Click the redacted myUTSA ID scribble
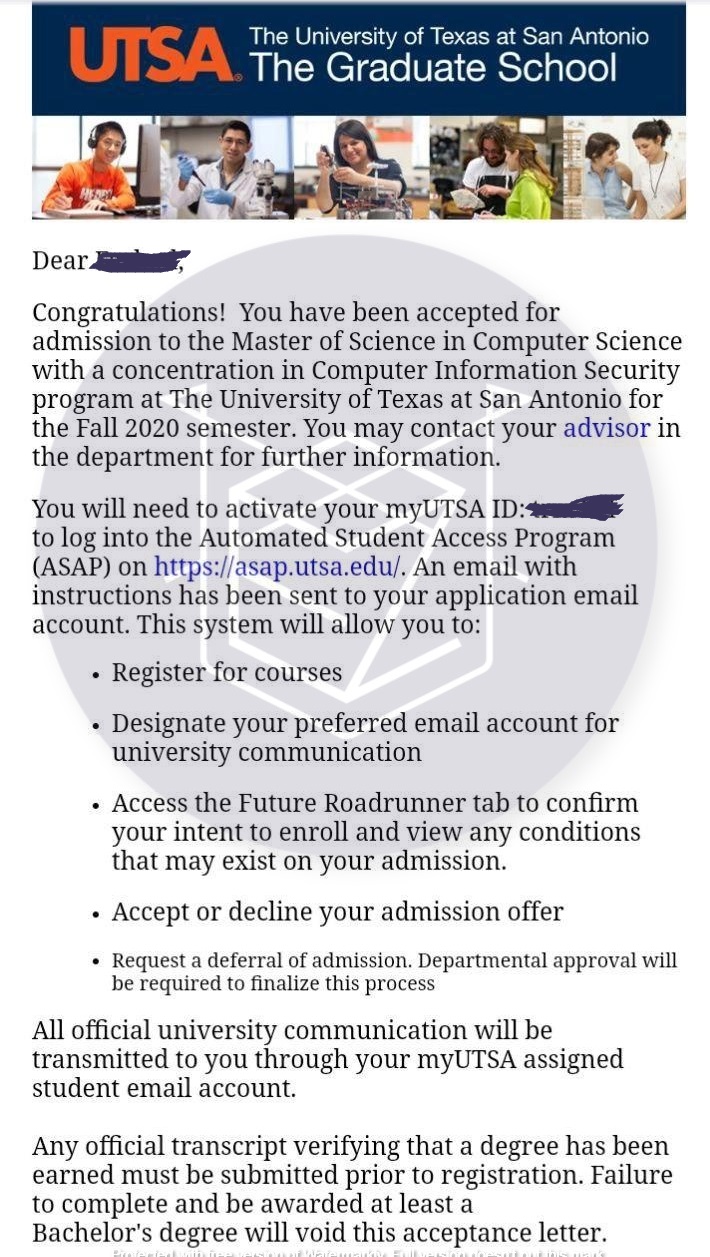Screen dimensions: 710x1257 click(574, 507)
